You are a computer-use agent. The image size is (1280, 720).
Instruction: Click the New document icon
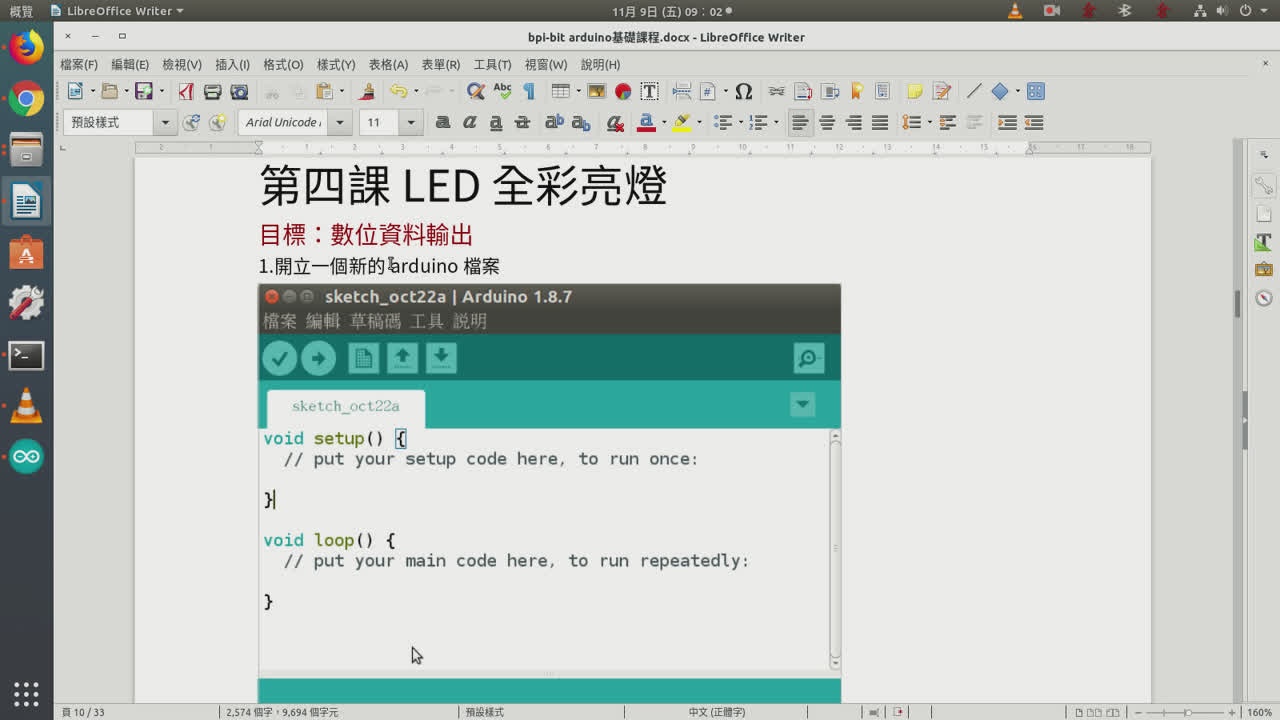[75, 91]
